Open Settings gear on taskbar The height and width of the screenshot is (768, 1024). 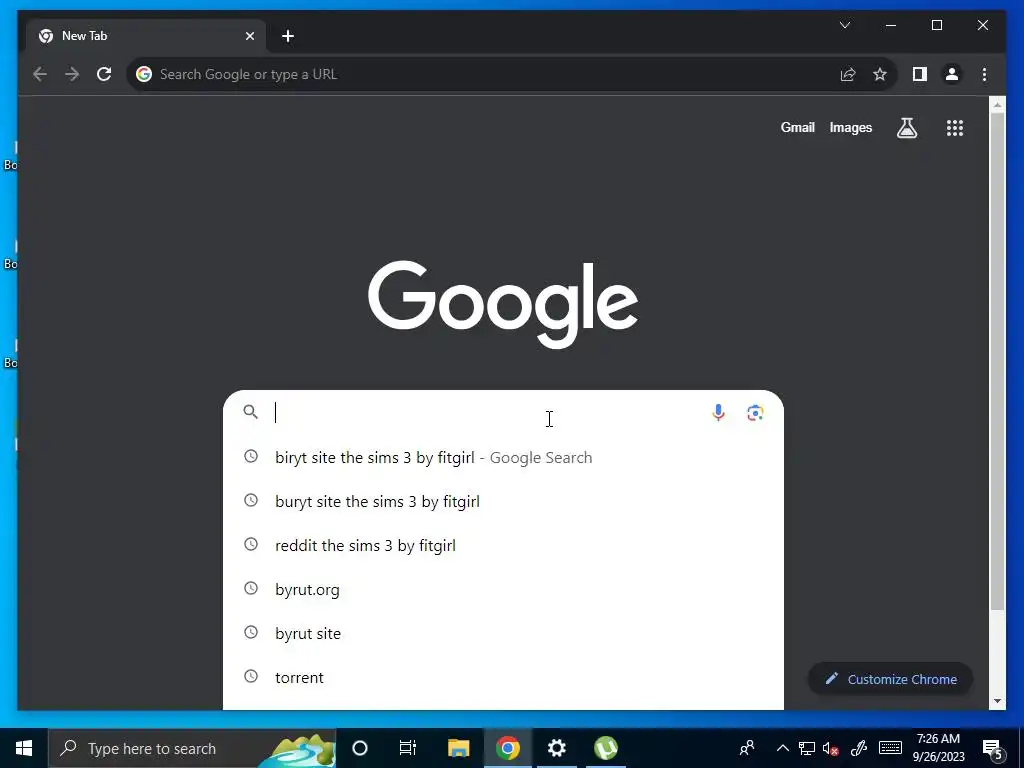556,748
